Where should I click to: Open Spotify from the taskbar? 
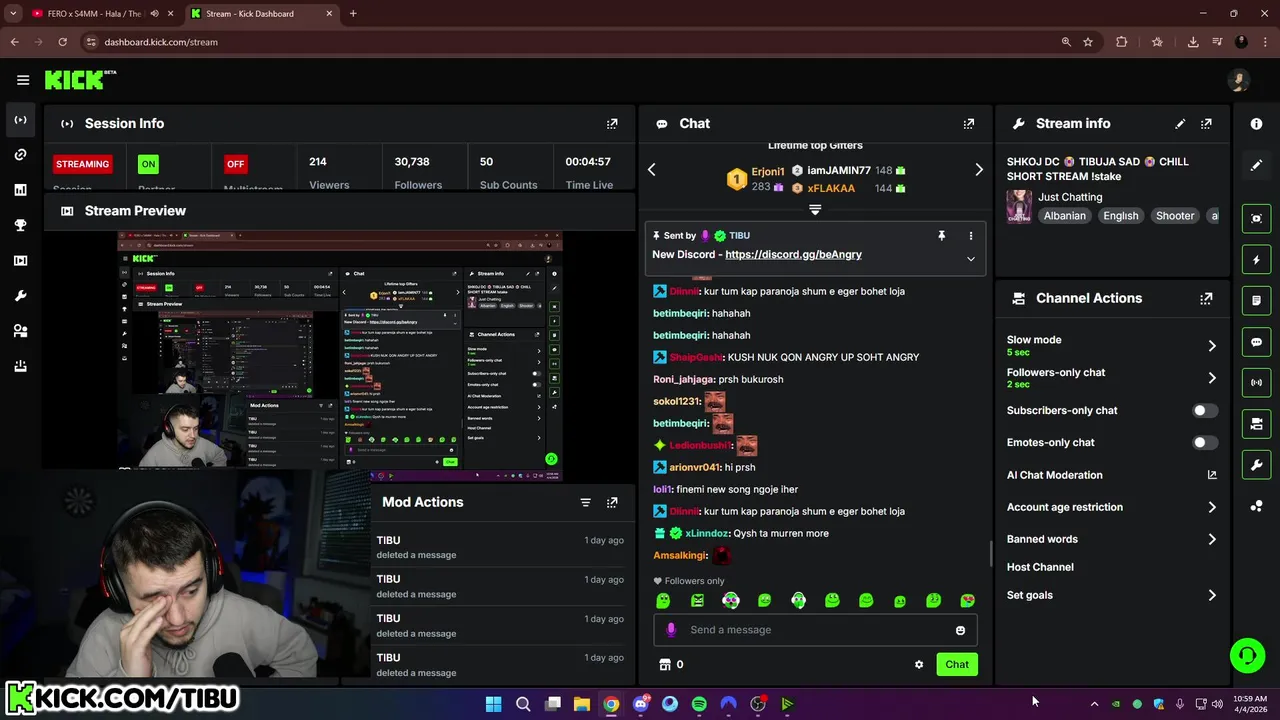coord(699,704)
